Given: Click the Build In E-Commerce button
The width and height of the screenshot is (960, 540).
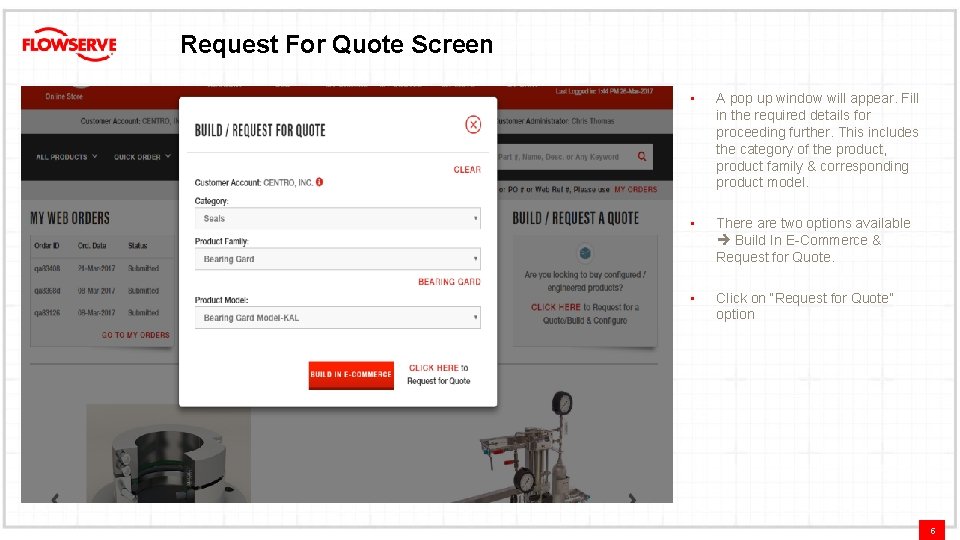Looking at the screenshot, I should [351, 375].
